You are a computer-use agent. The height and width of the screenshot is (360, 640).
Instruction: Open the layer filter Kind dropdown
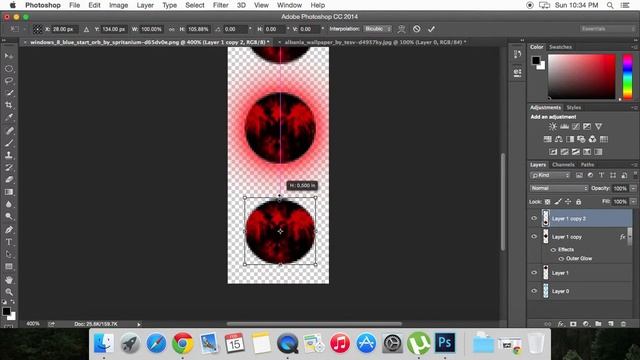tap(550, 175)
